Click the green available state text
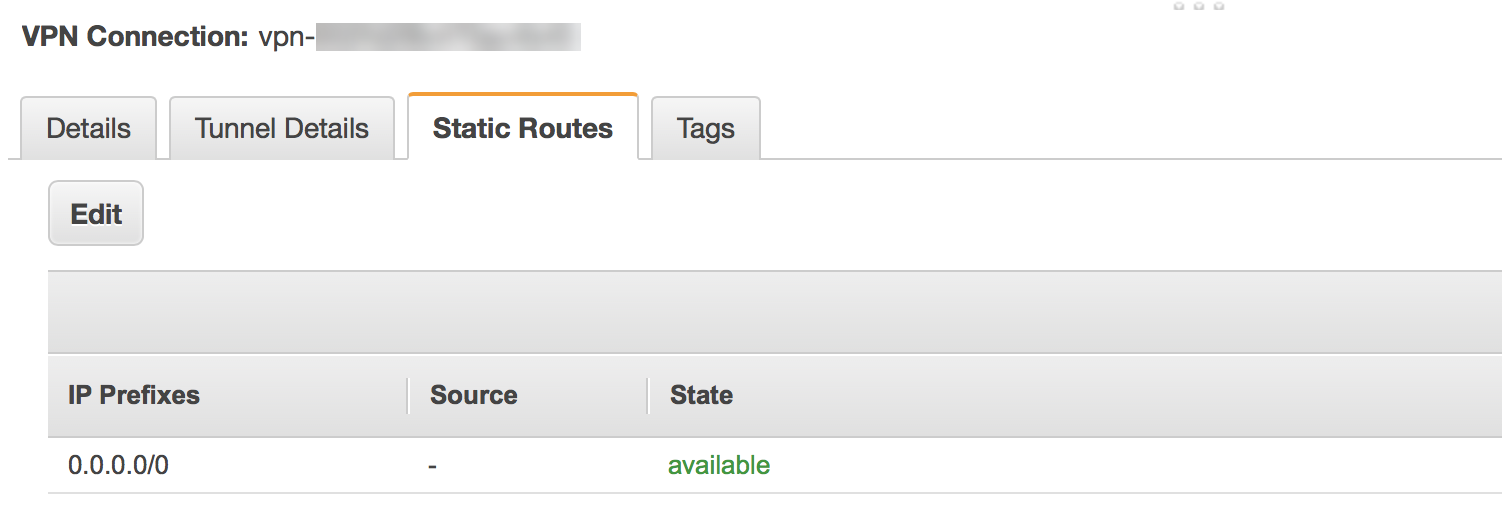This screenshot has width=1502, height=524. click(x=719, y=465)
